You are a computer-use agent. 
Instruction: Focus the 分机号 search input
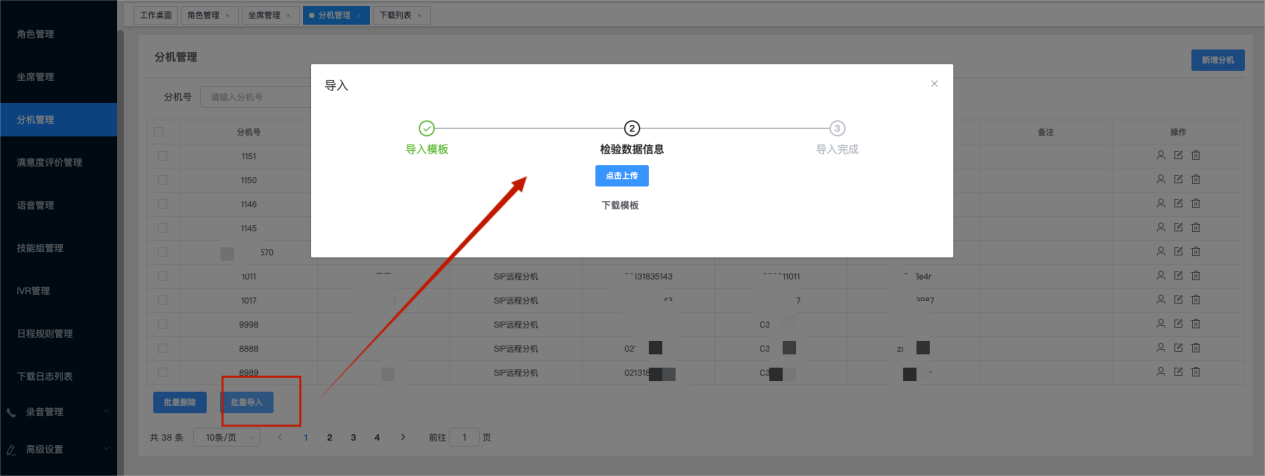click(x=255, y=97)
